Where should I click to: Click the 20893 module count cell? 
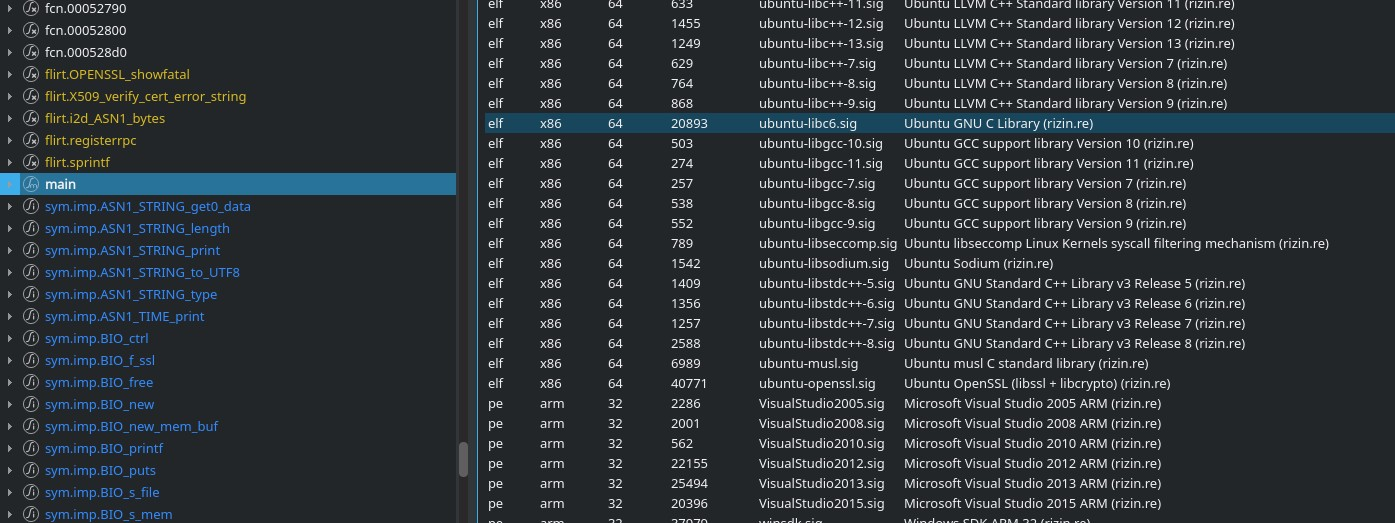(689, 123)
